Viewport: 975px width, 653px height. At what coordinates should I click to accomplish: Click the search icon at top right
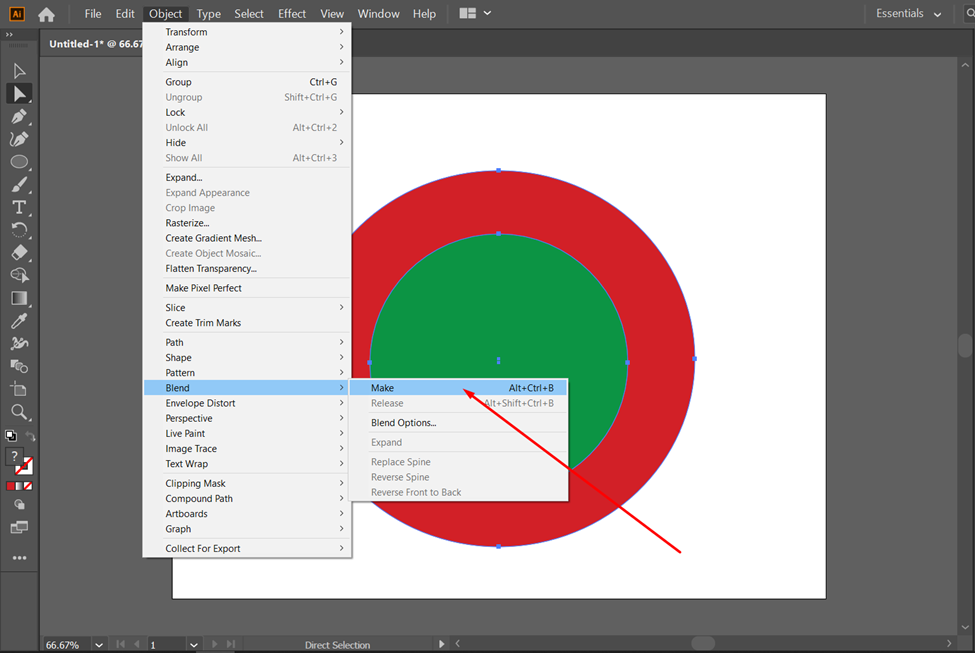pos(969,13)
